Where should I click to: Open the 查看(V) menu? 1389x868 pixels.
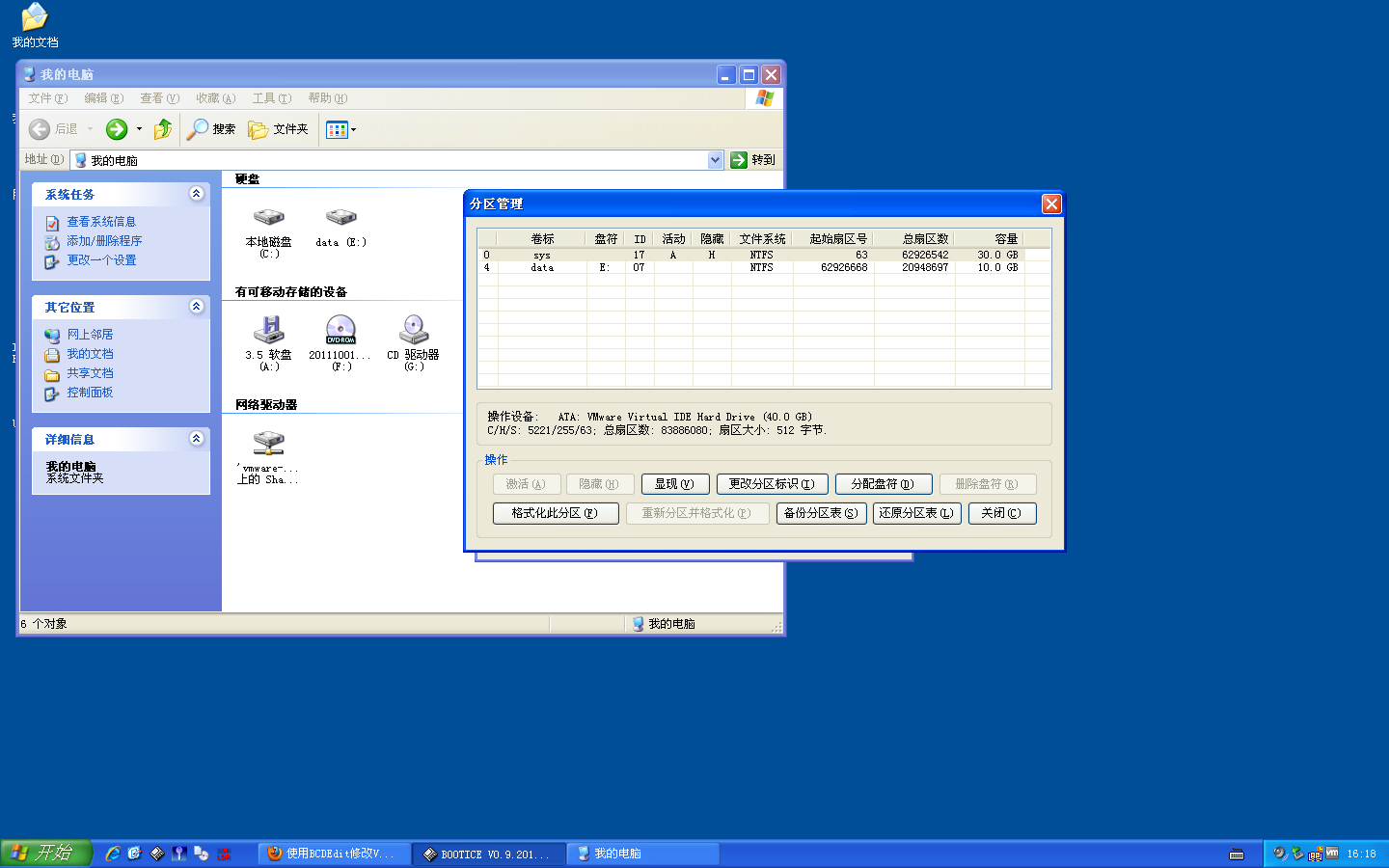click(159, 98)
